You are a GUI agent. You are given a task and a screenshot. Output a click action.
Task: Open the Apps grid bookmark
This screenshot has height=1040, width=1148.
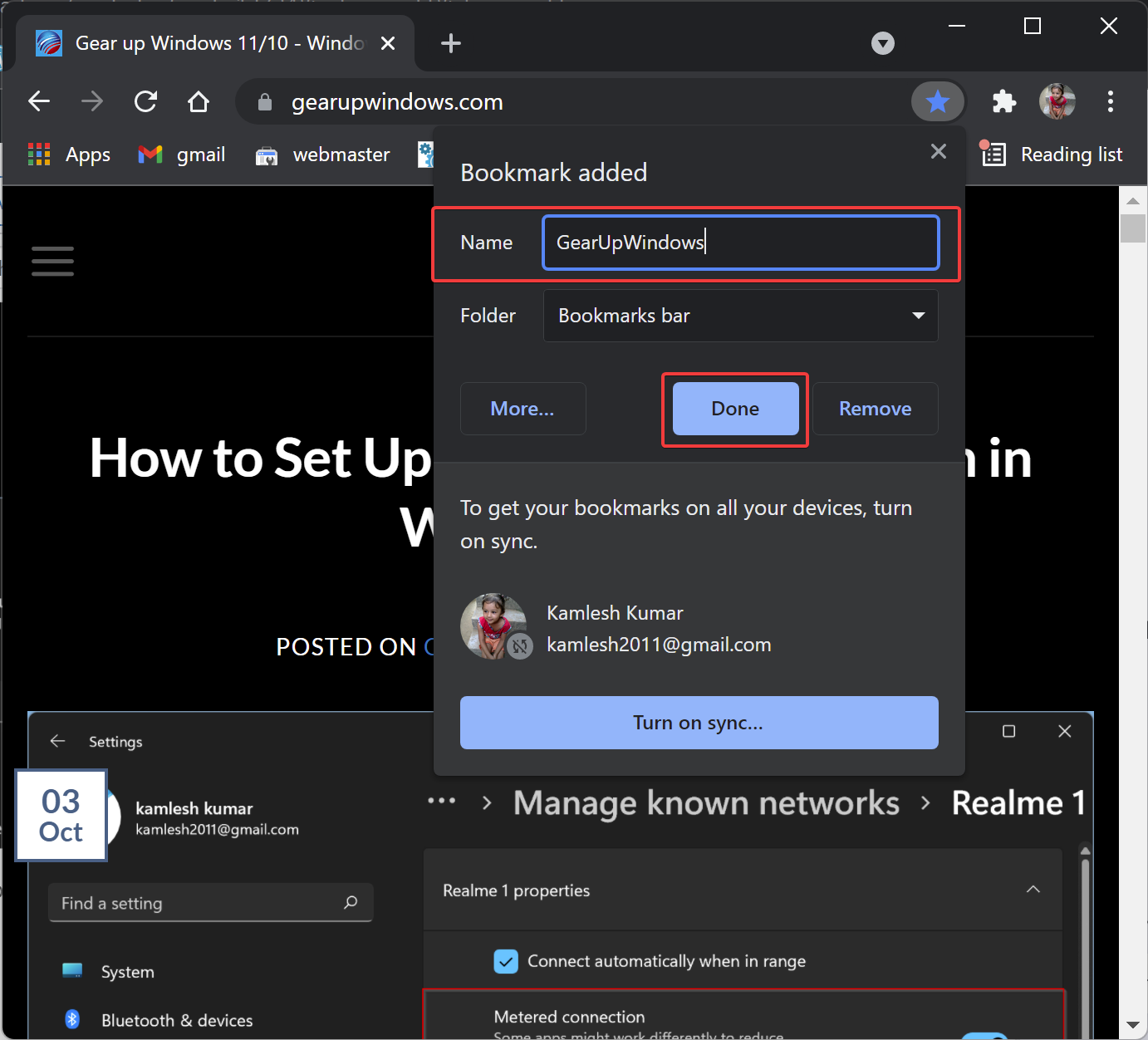click(x=69, y=155)
